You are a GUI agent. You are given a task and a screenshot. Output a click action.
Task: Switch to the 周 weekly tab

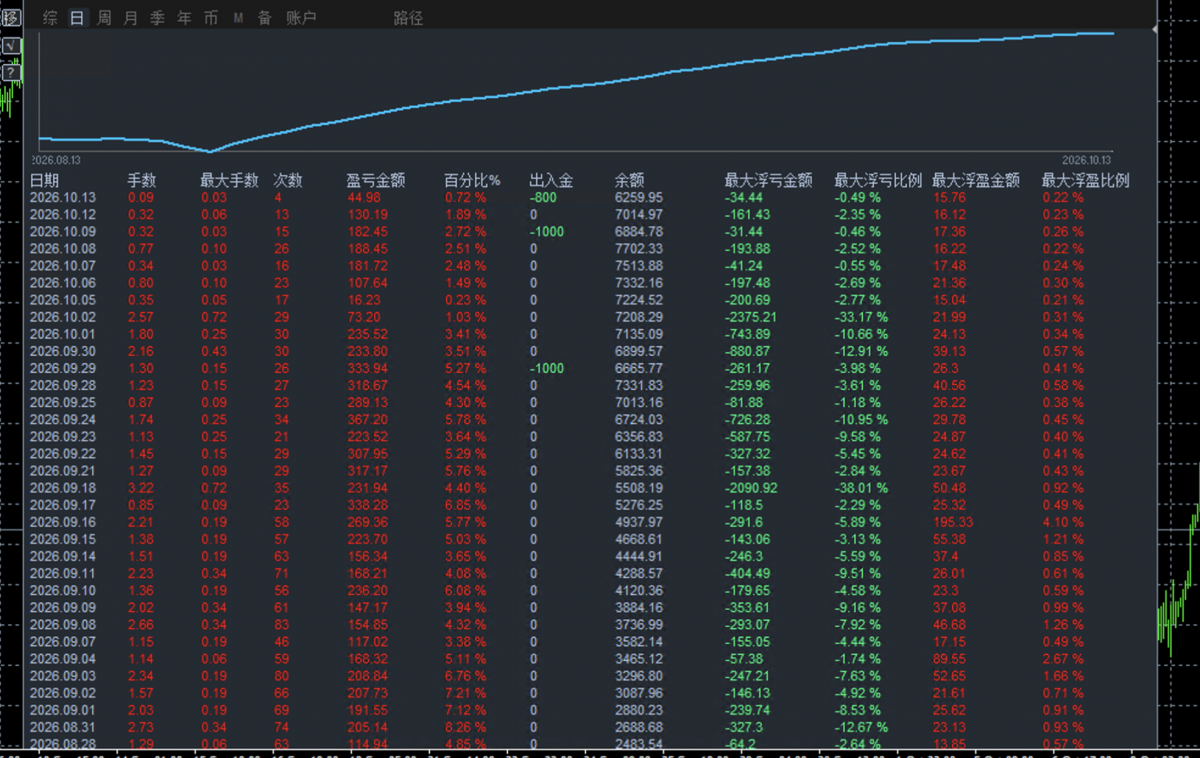(x=104, y=18)
